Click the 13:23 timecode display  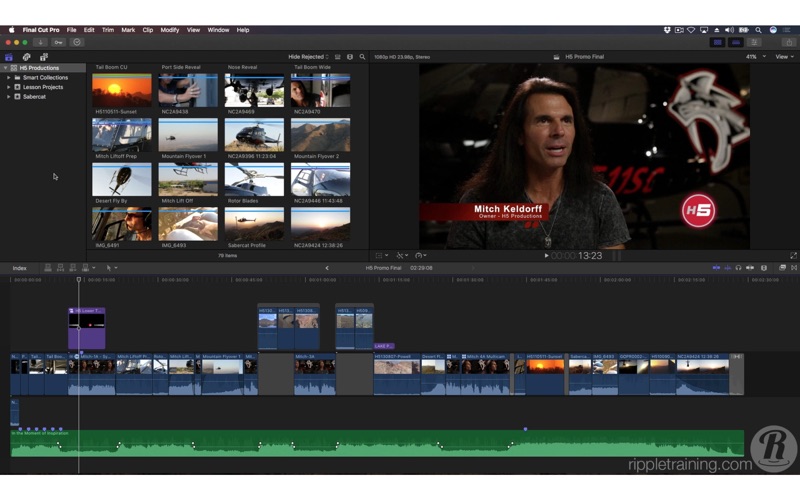point(577,256)
